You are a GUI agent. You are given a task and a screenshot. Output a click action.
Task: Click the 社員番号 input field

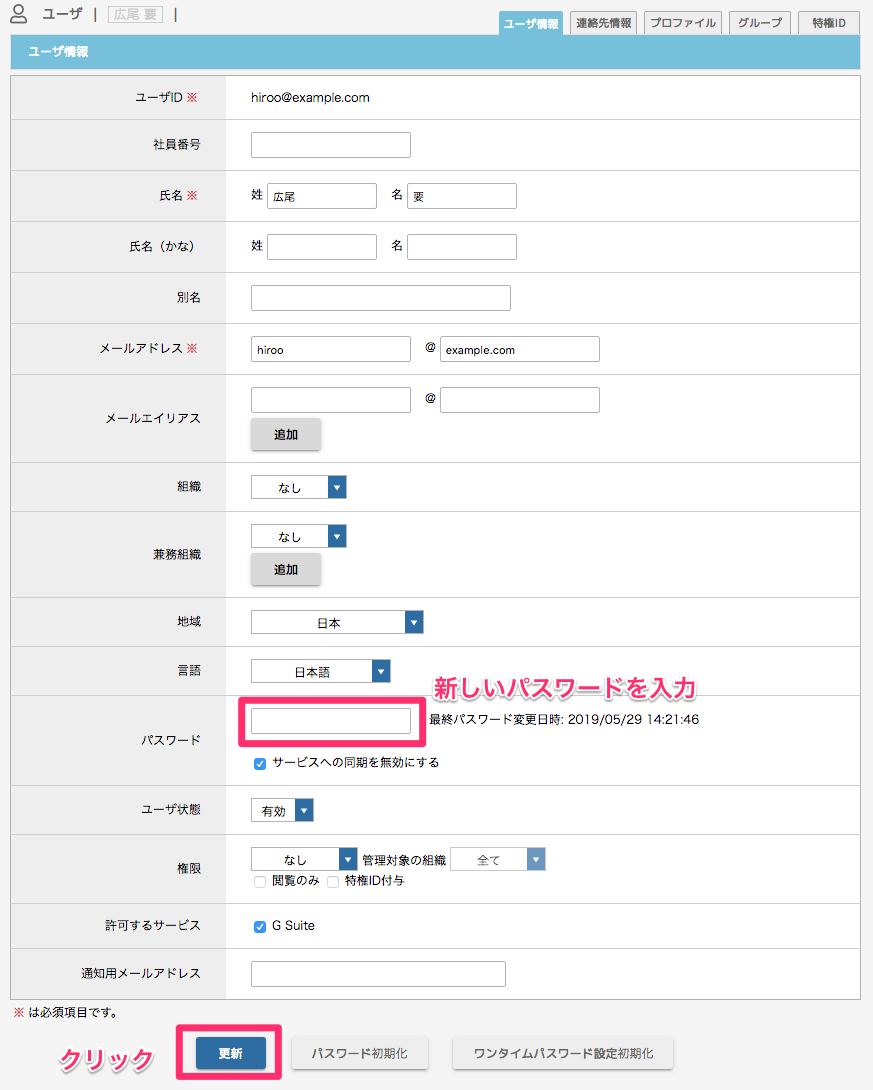tap(331, 145)
